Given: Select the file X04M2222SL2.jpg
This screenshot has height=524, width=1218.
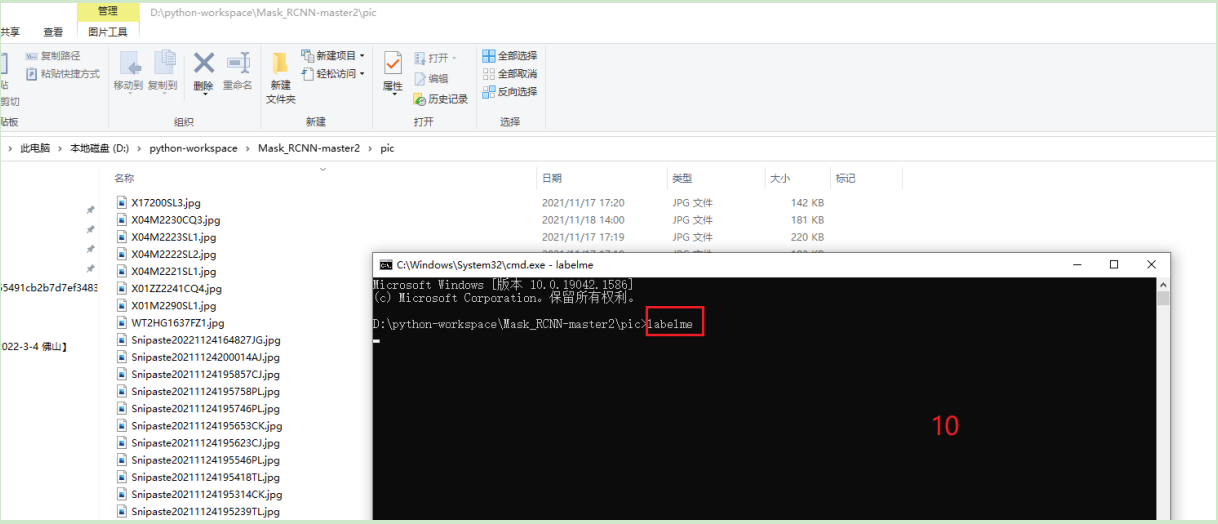Looking at the screenshot, I should pyautogui.click(x=173, y=254).
